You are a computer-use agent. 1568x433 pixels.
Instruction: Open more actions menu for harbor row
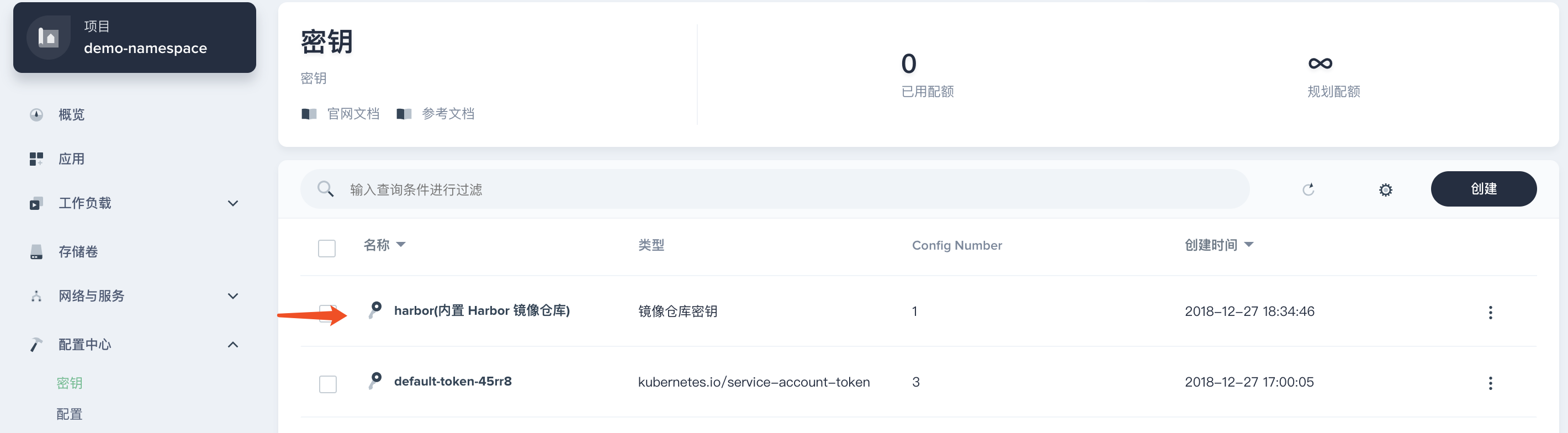click(x=1490, y=313)
